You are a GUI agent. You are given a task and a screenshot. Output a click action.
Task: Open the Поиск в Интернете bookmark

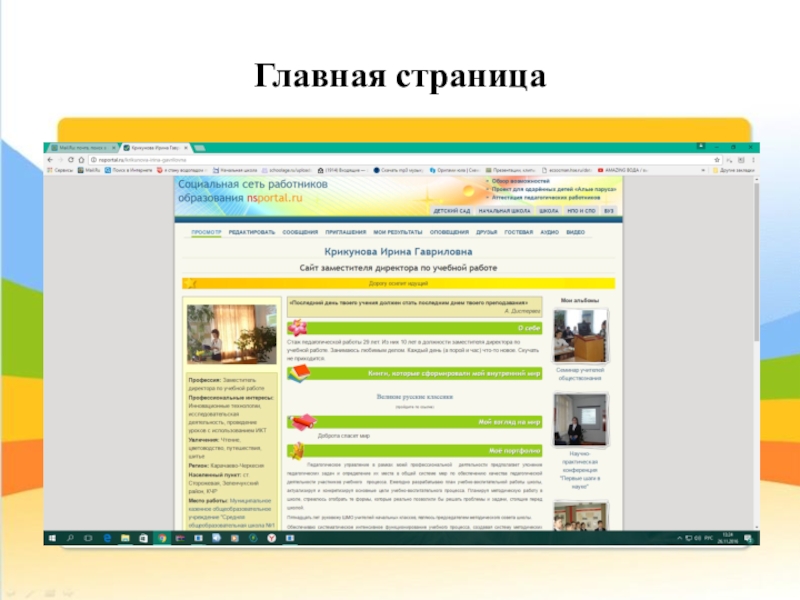[x=129, y=170]
